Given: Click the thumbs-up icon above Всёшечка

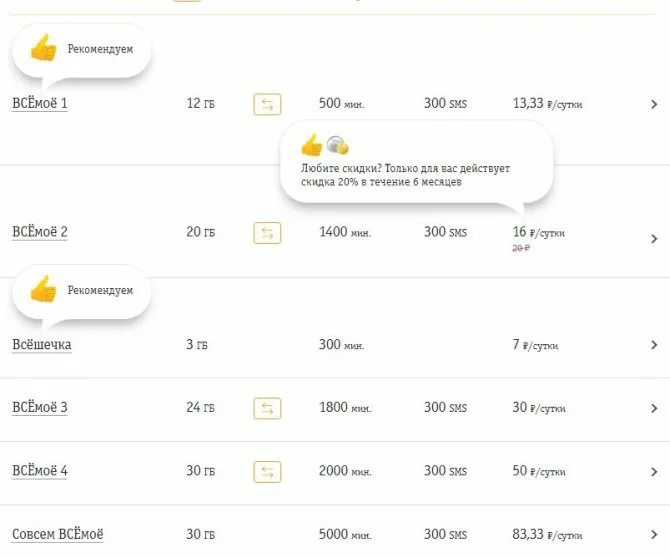Looking at the screenshot, I should pos(43,290).
